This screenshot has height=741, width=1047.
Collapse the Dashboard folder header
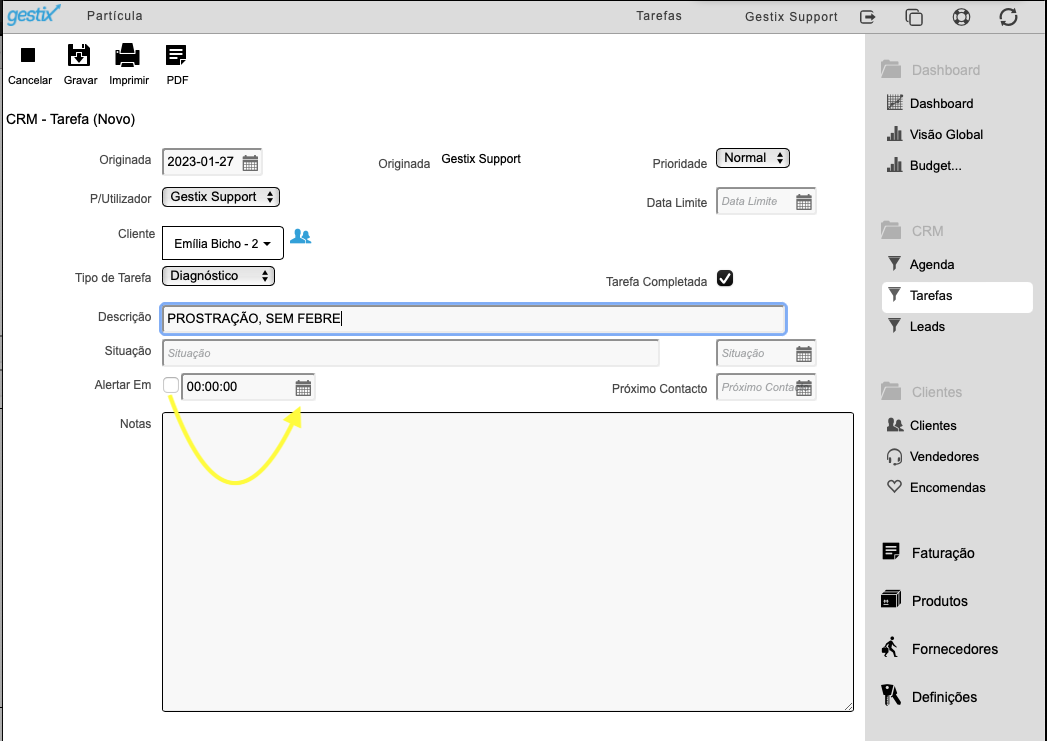point(930,69)
